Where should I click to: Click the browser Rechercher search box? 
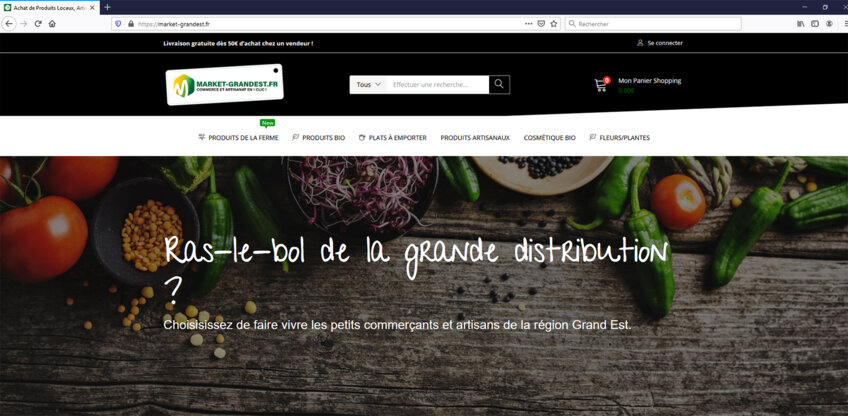click(x=655, y=23)
